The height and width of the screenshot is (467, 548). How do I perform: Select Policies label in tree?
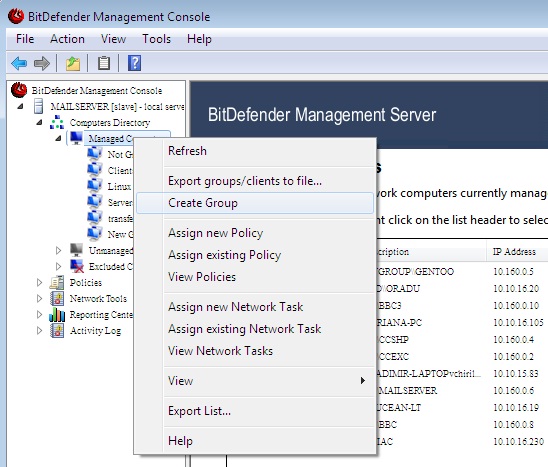[86, 282]
